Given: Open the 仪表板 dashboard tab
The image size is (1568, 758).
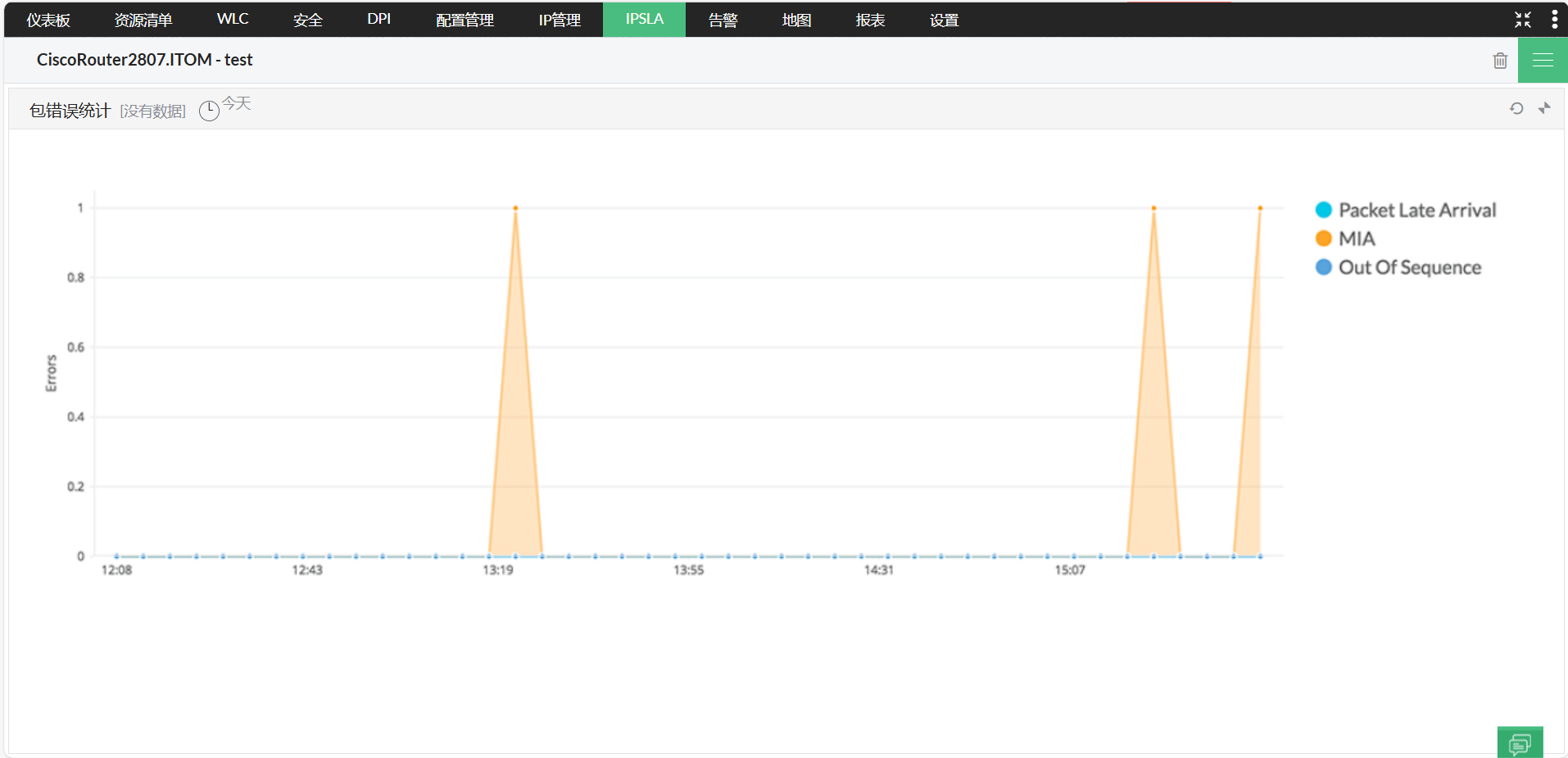Looking at the screenshot, I should click(48, 20).
